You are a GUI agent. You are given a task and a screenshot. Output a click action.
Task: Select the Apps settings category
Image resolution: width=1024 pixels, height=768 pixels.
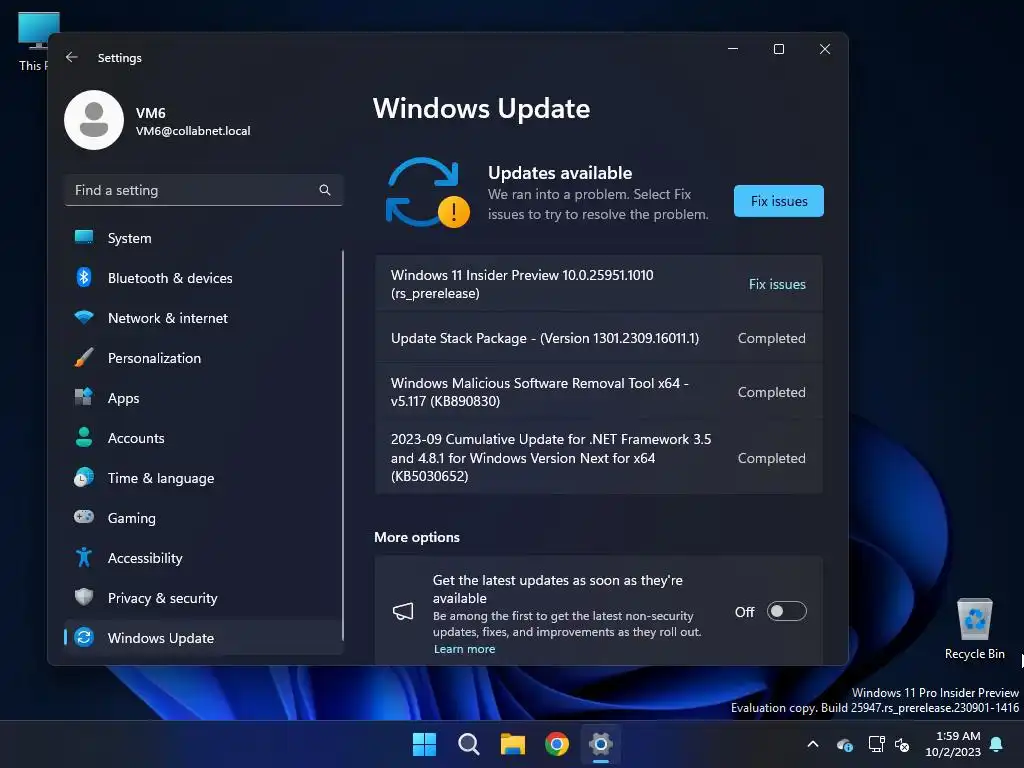tap(203, 398)
